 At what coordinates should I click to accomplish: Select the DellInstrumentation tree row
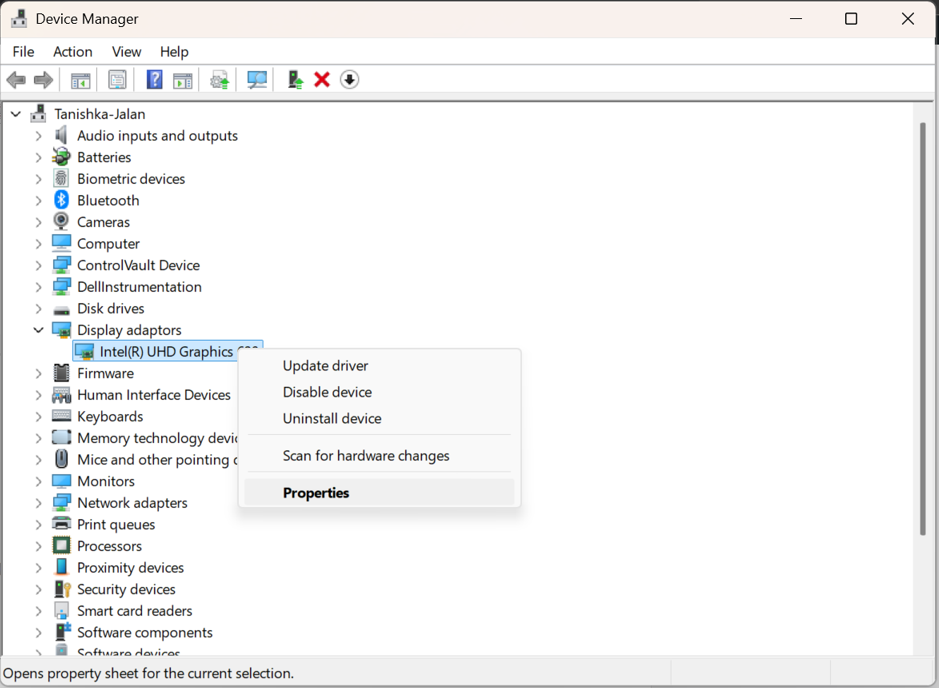tap(139, 287)
